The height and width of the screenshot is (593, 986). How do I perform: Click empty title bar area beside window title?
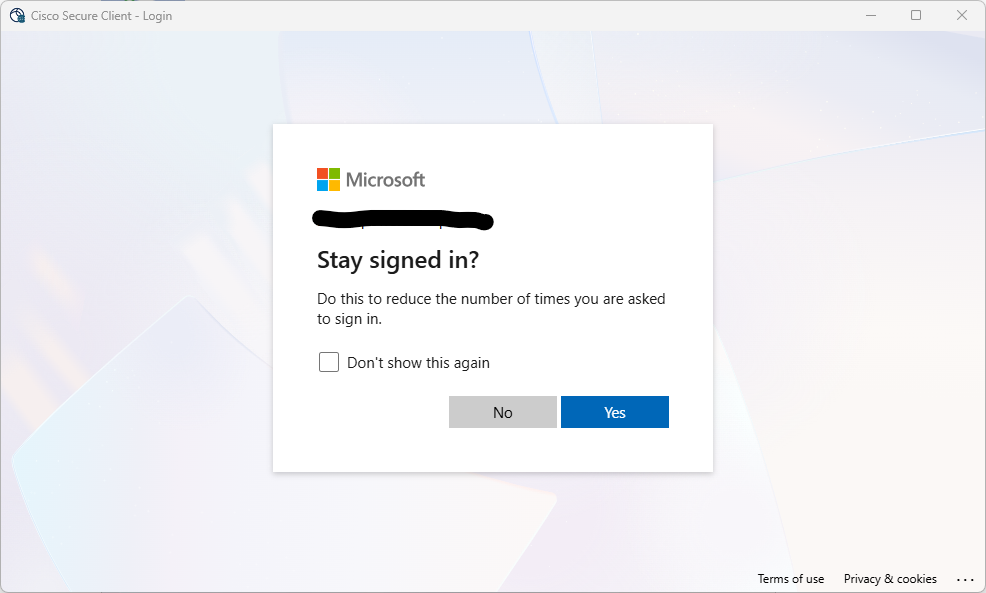pyautogui.click(x=503, y=16)
